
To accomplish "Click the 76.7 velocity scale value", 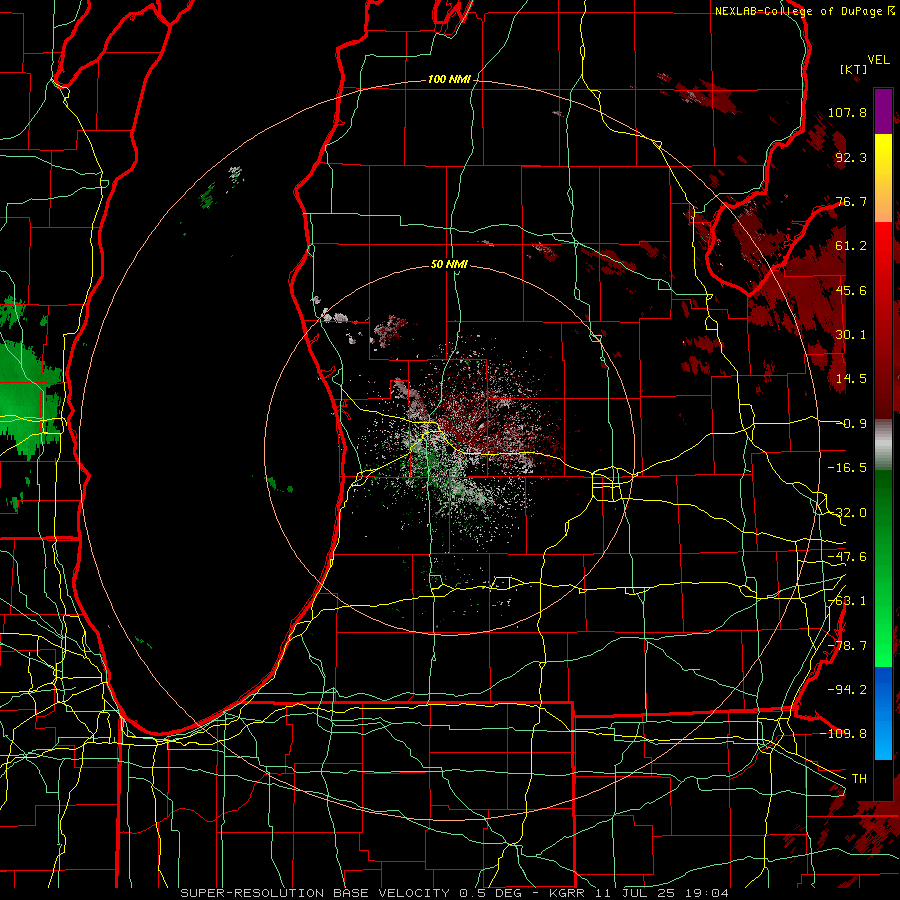I will tap(851, 201).
